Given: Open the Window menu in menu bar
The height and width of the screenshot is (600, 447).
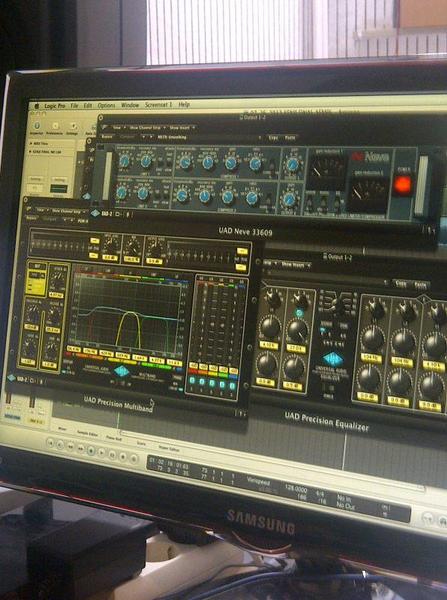Looking at the screenshot, I should coord(130,105).
